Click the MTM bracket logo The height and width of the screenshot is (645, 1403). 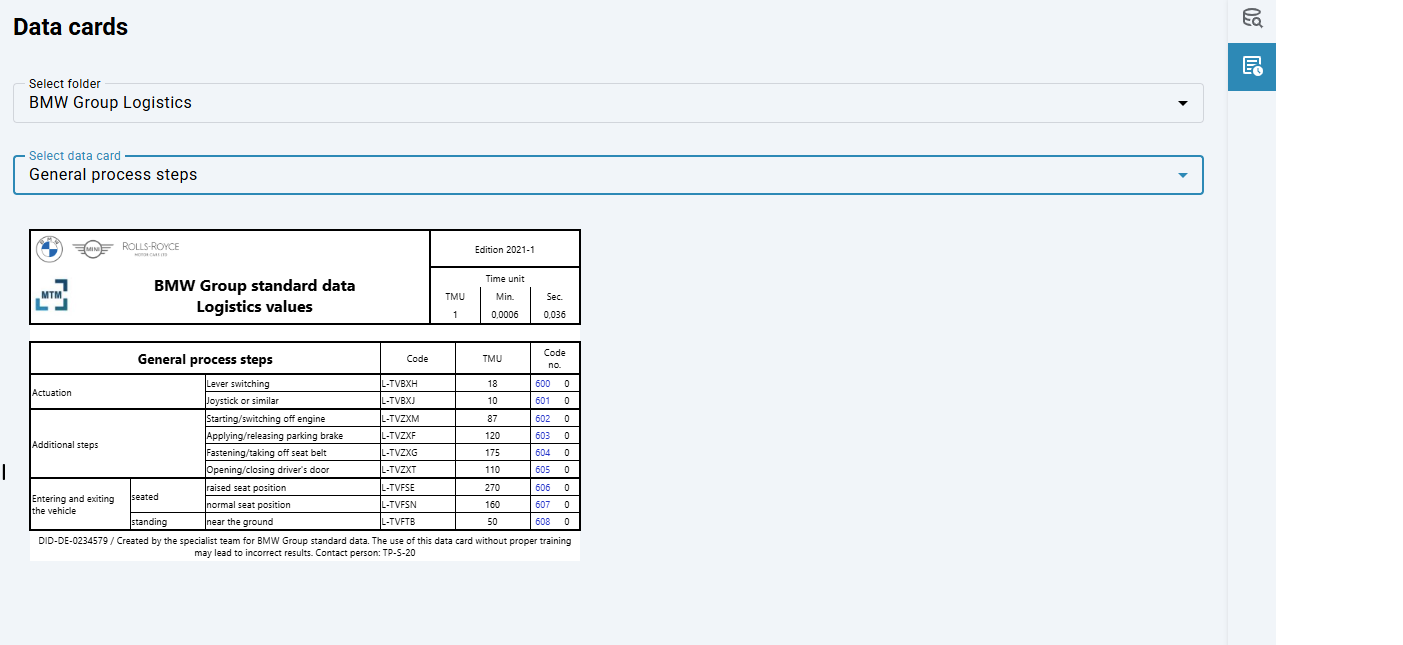click(52, 296)
